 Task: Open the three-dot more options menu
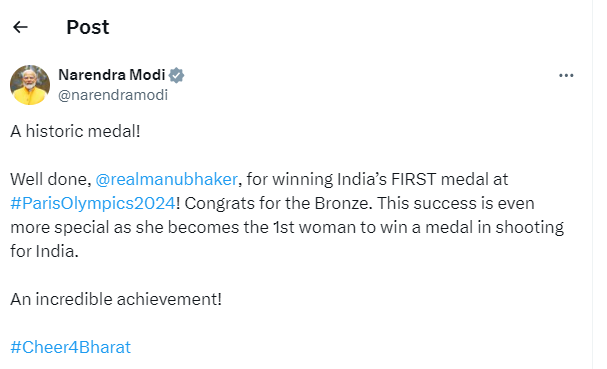pos(566,76)
